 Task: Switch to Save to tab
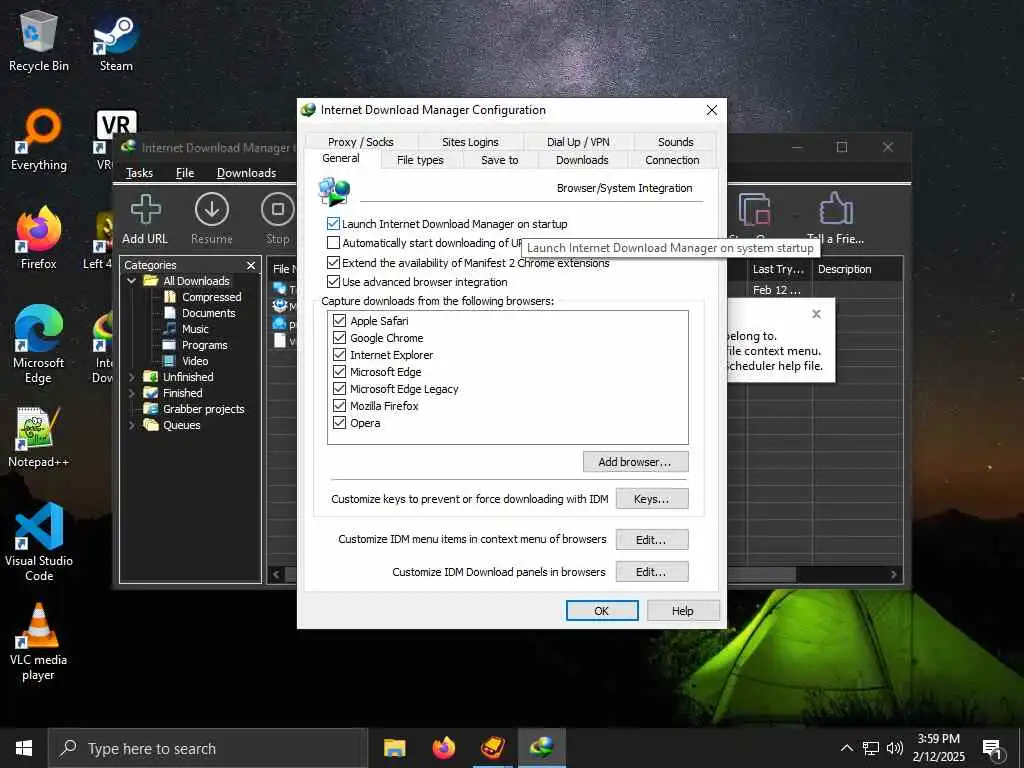pos(500,160)
